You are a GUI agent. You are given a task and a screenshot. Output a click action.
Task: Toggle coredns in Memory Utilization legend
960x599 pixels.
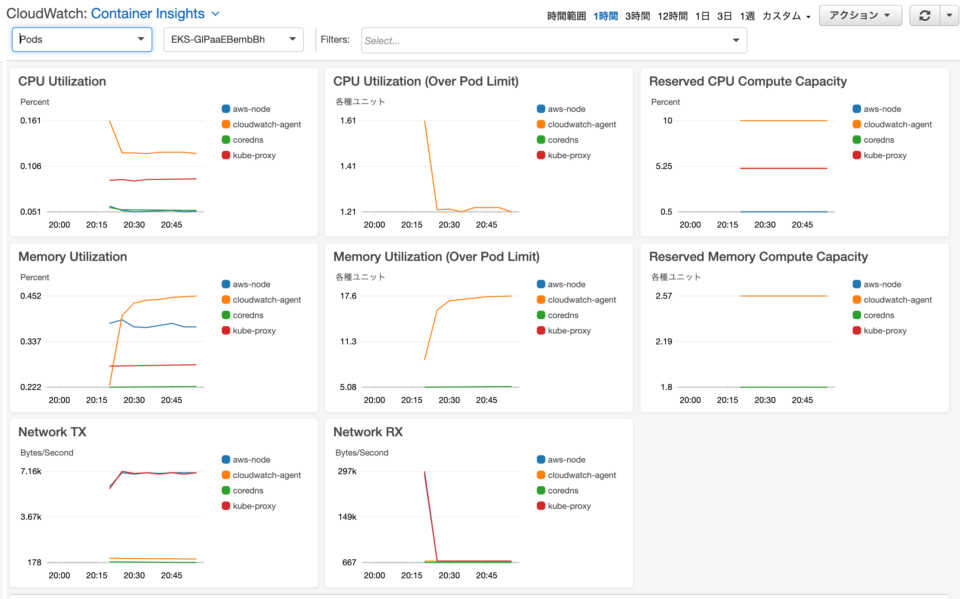coord(242,315)
